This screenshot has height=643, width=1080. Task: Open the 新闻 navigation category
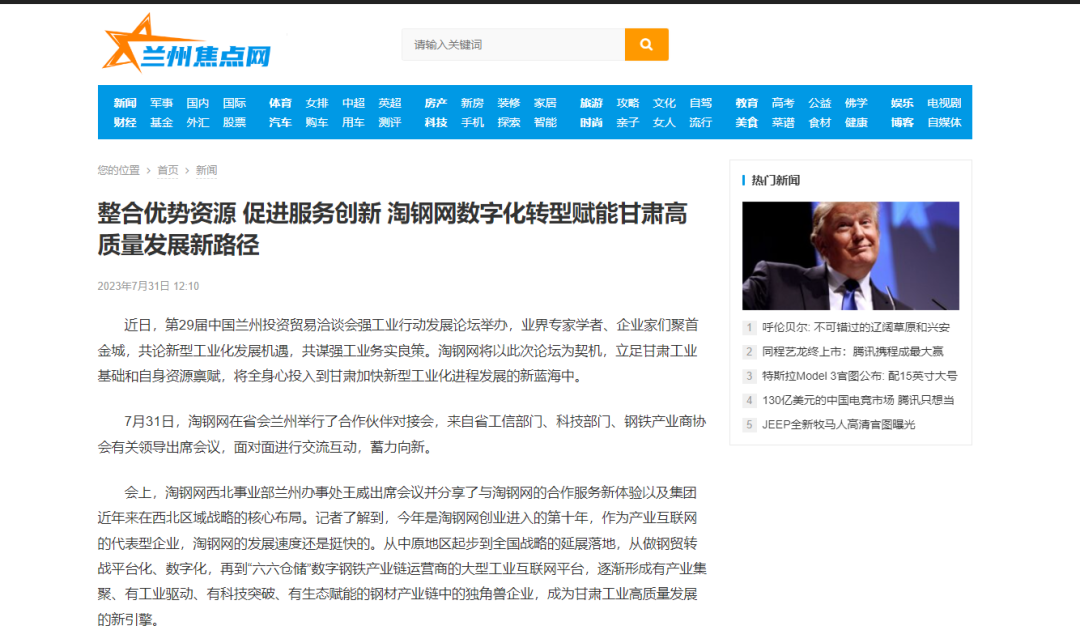pyautogui.click(x=125, y=103)
